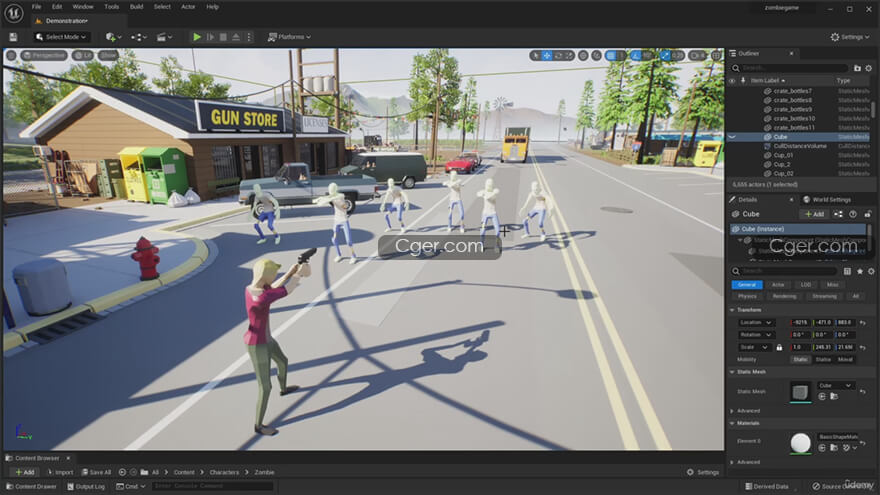Viewport: 880px width, 495px height.
Task: Open the Lit view mode dropdown
Action: tap(82, 55)
